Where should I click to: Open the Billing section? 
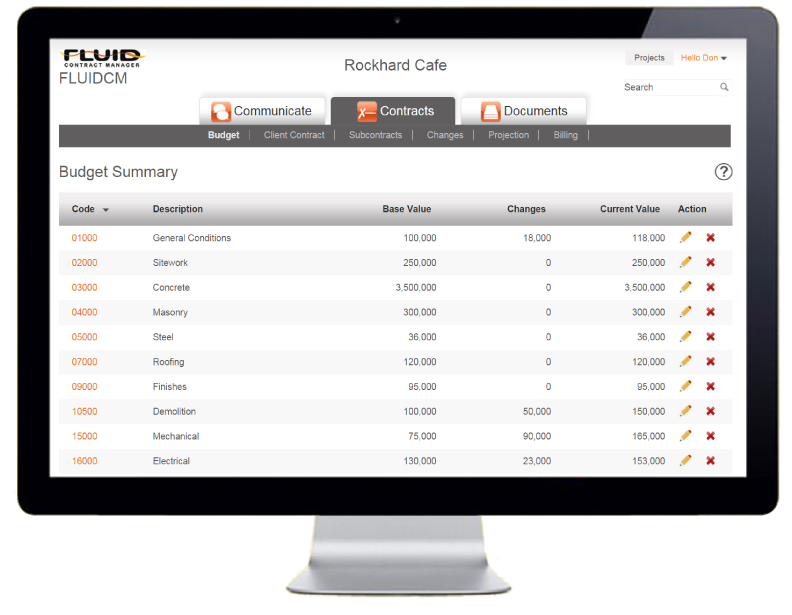[x=565, y=135]
